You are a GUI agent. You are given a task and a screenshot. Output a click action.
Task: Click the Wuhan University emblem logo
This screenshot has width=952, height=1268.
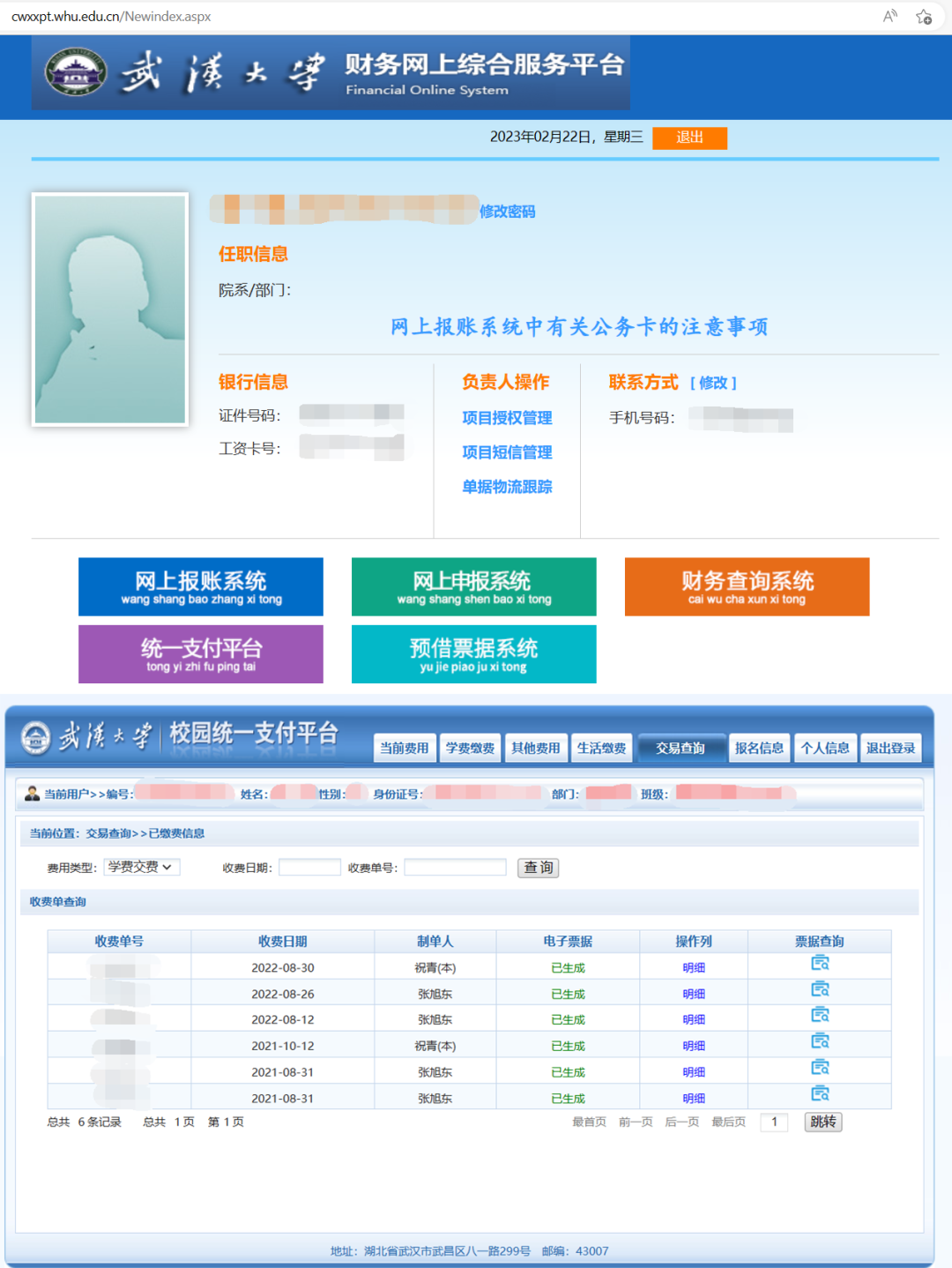(77, 71)
